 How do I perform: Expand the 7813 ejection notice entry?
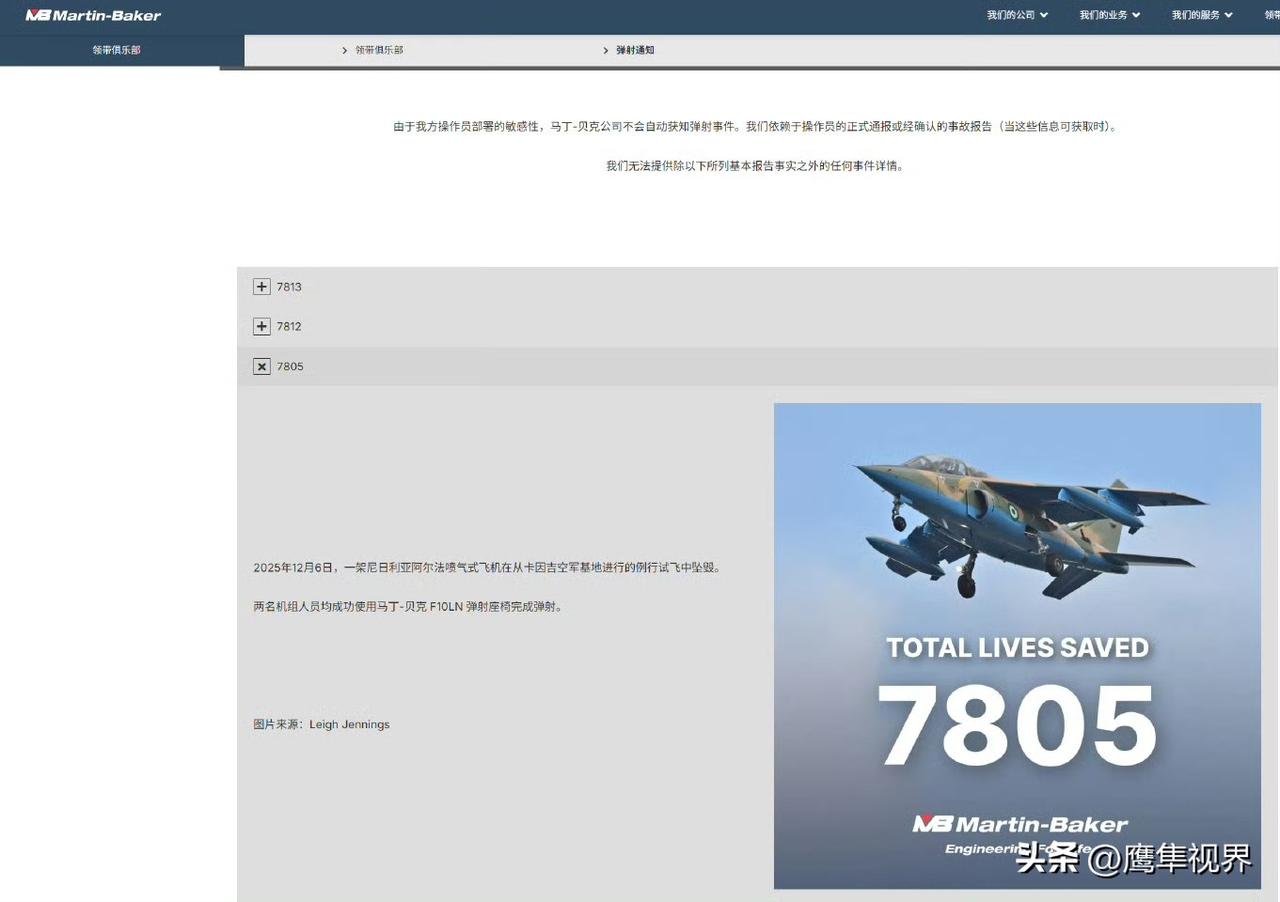[x=289, y=286]
